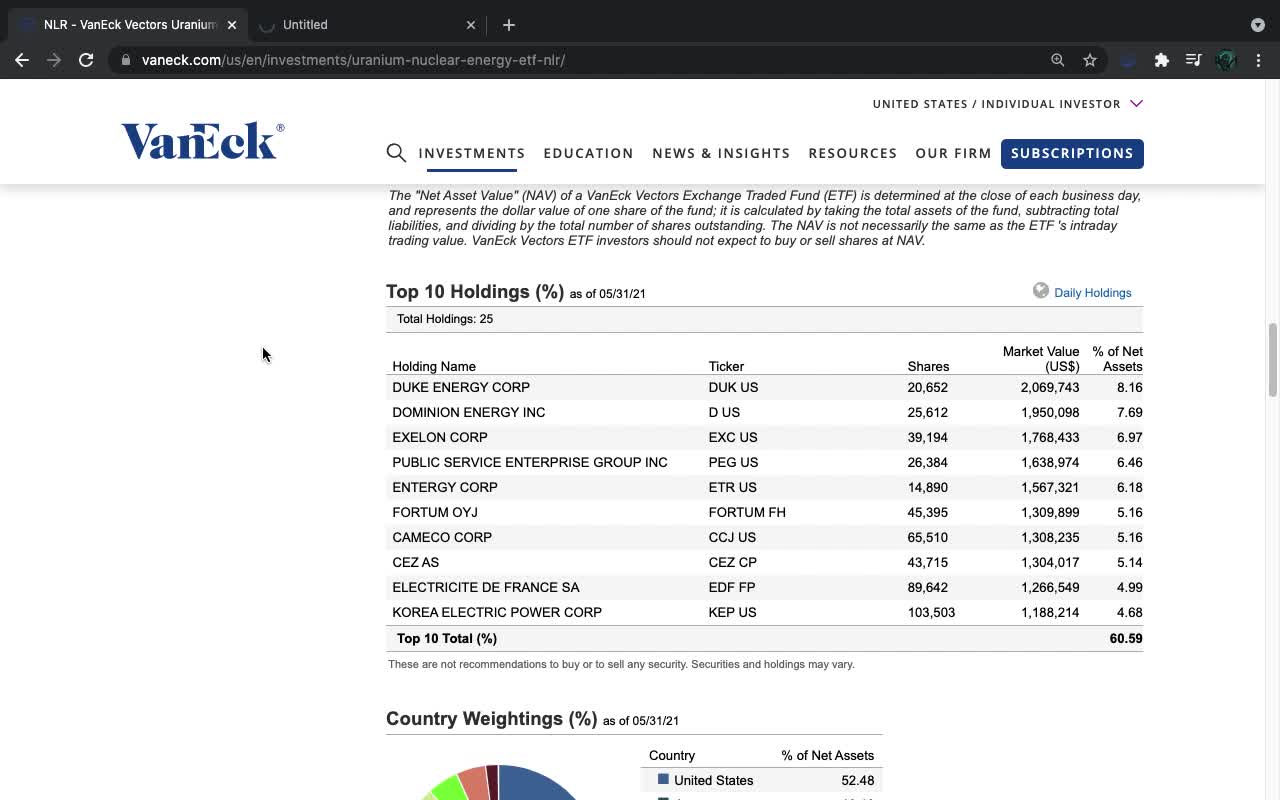Image resolution: width=1280 pixels, height=800 pixels.
Task: Click the Top 10 Total value 60.59
Action: 1126,638
